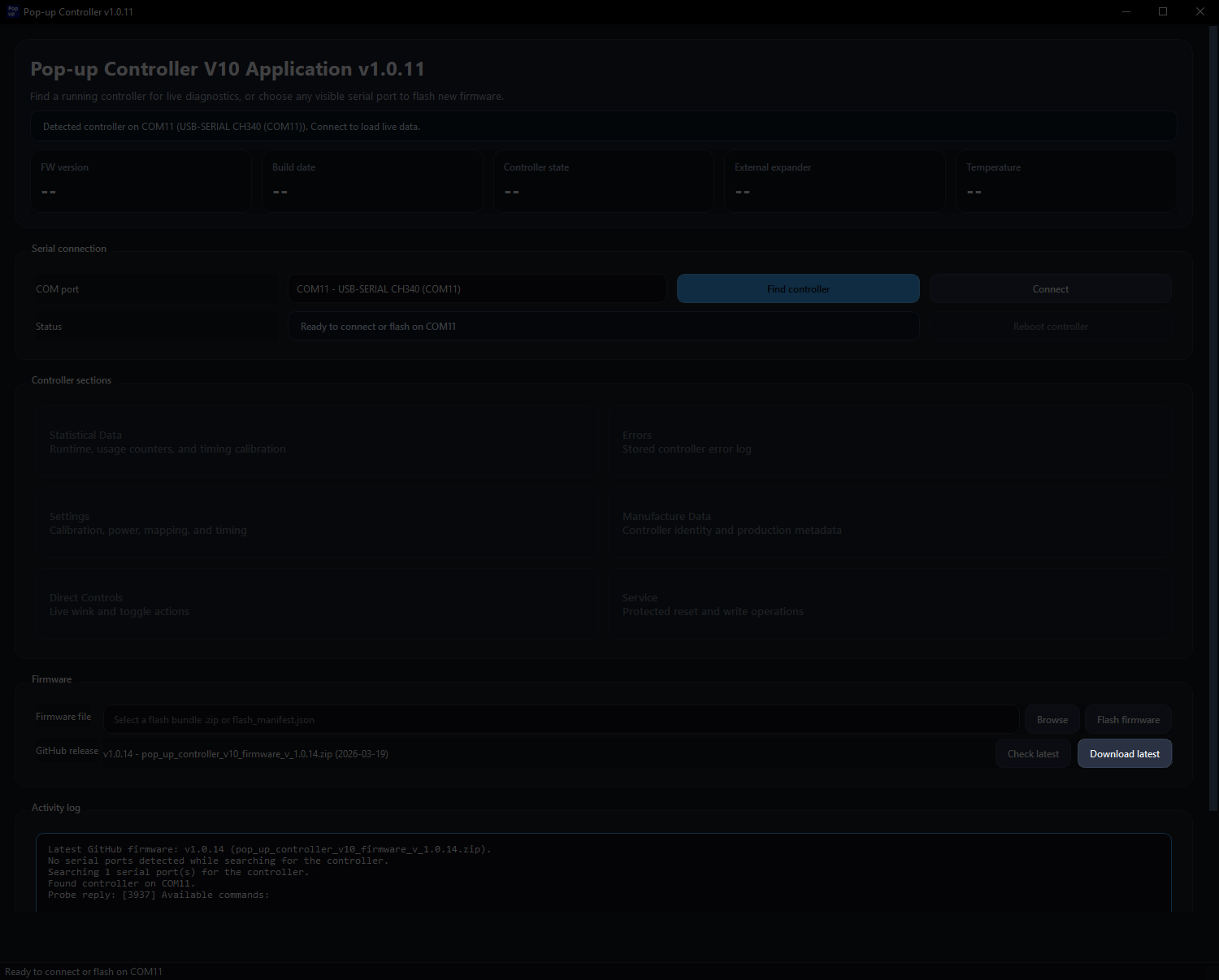Screen dimensions: 1219x980
Task: Open the Manufacture Data section
Action: [x=890, y=523]
